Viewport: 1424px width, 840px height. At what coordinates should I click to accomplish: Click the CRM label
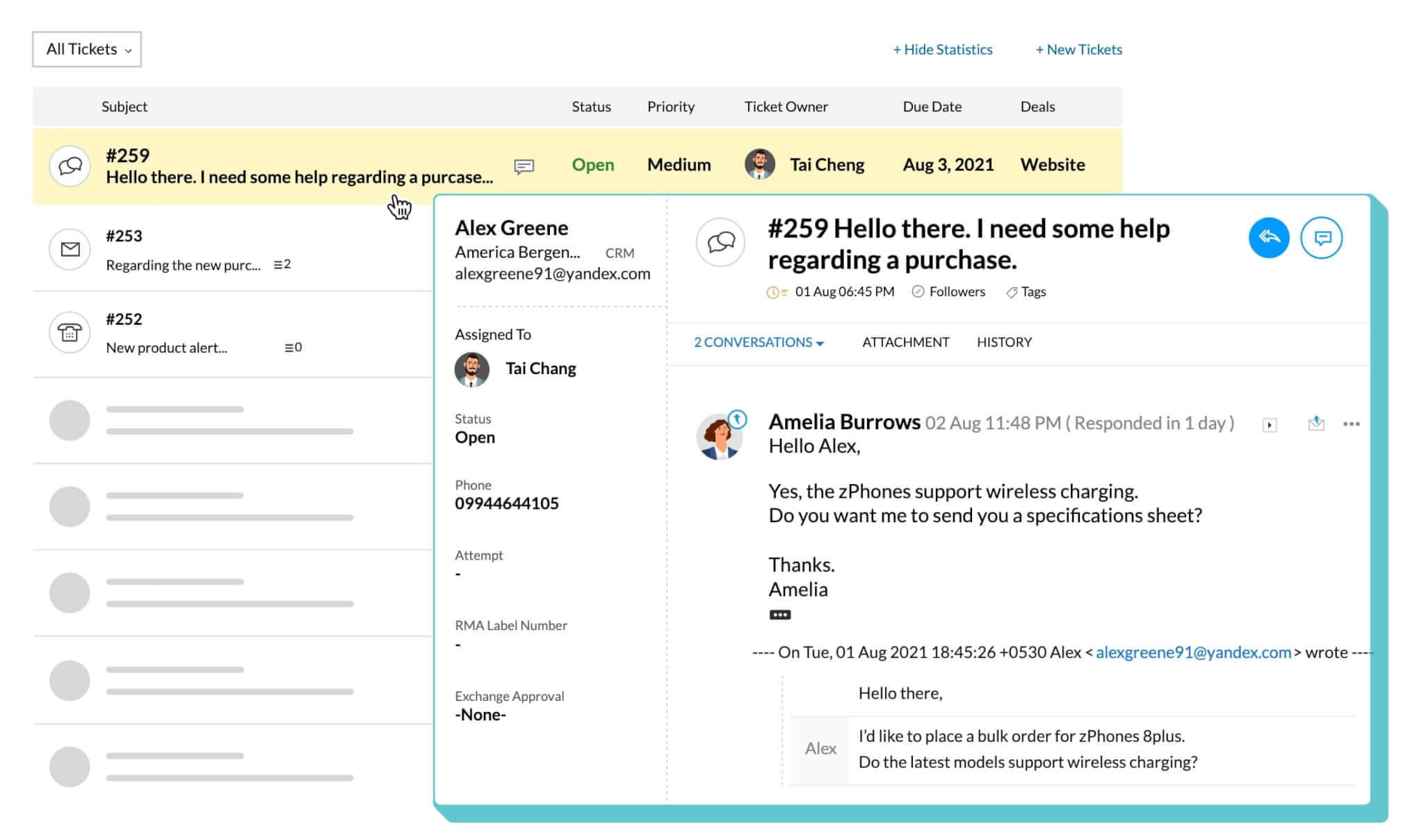[x=620, y=253]
